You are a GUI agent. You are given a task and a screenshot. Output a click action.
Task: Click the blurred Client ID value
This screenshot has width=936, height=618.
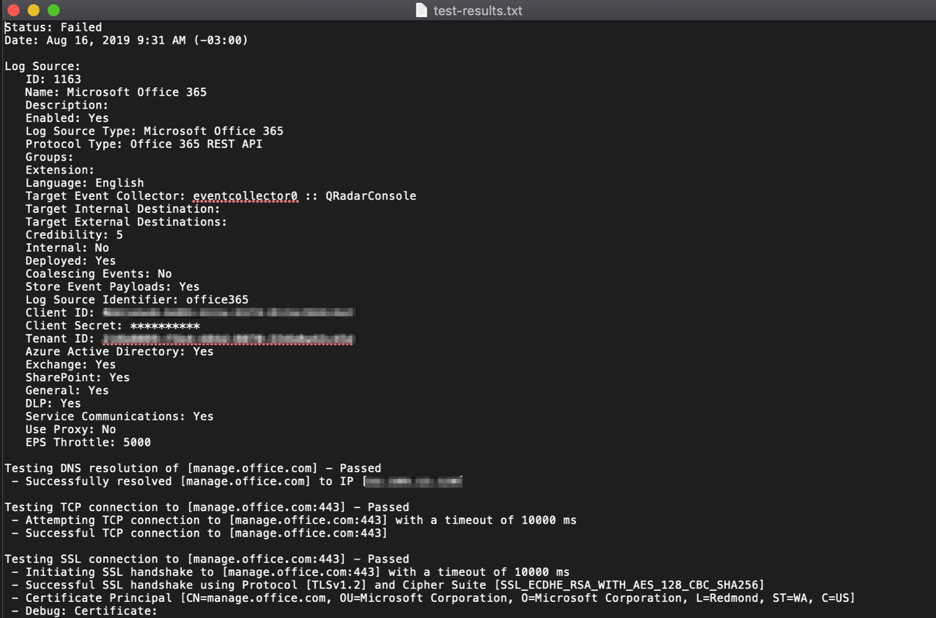pyautogui.click(x=229, y=312)
